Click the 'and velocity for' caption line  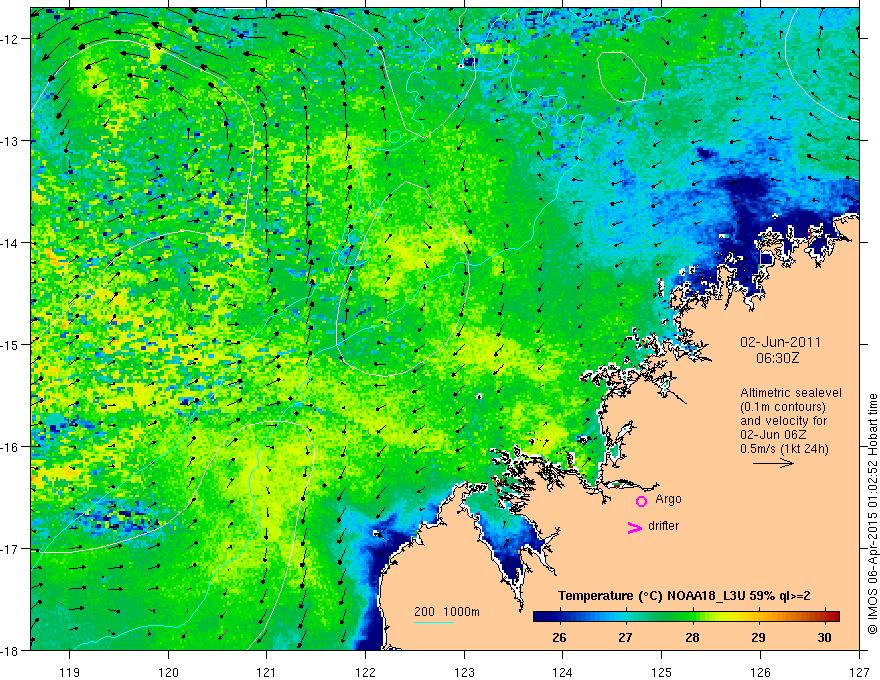[x=776, y=421]
